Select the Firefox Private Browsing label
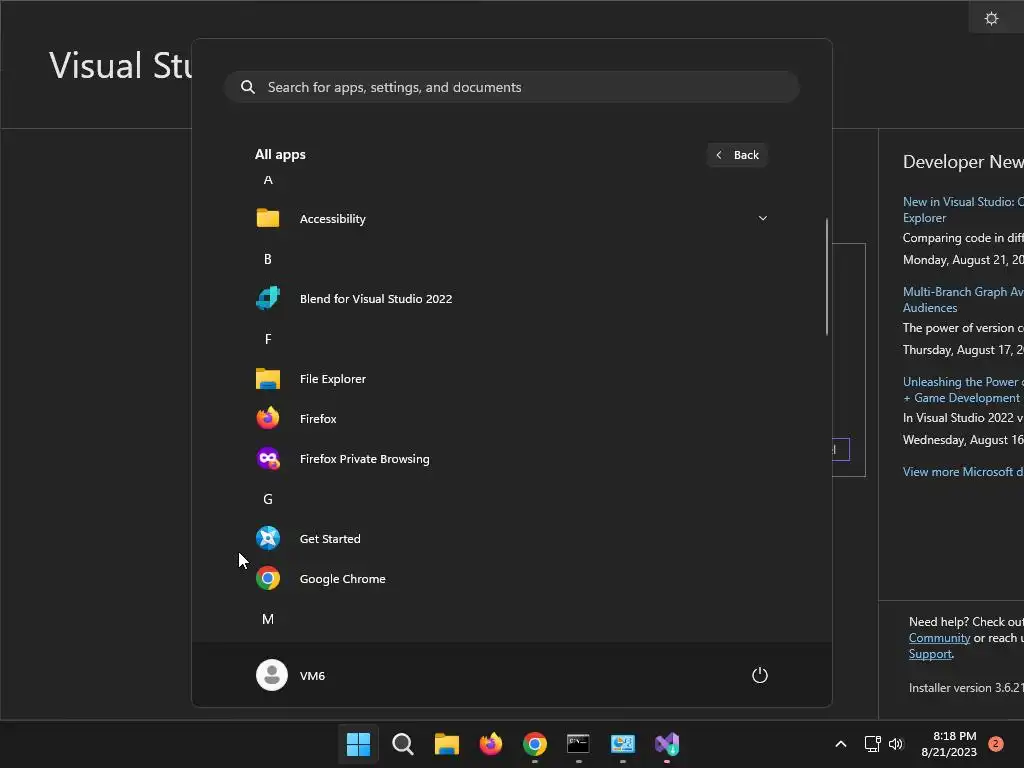This screenshot has height=768, width=1024. click(364, 458)
